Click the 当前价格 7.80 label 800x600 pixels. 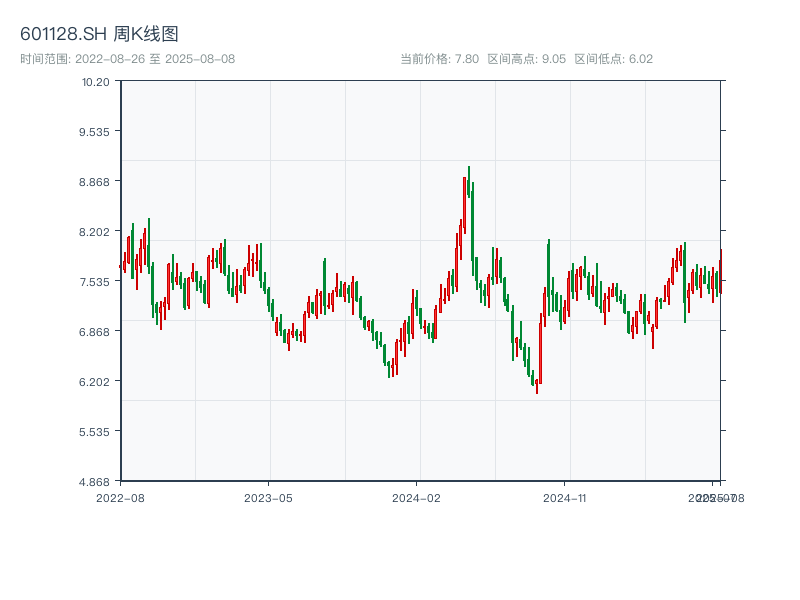click(439, 59)
